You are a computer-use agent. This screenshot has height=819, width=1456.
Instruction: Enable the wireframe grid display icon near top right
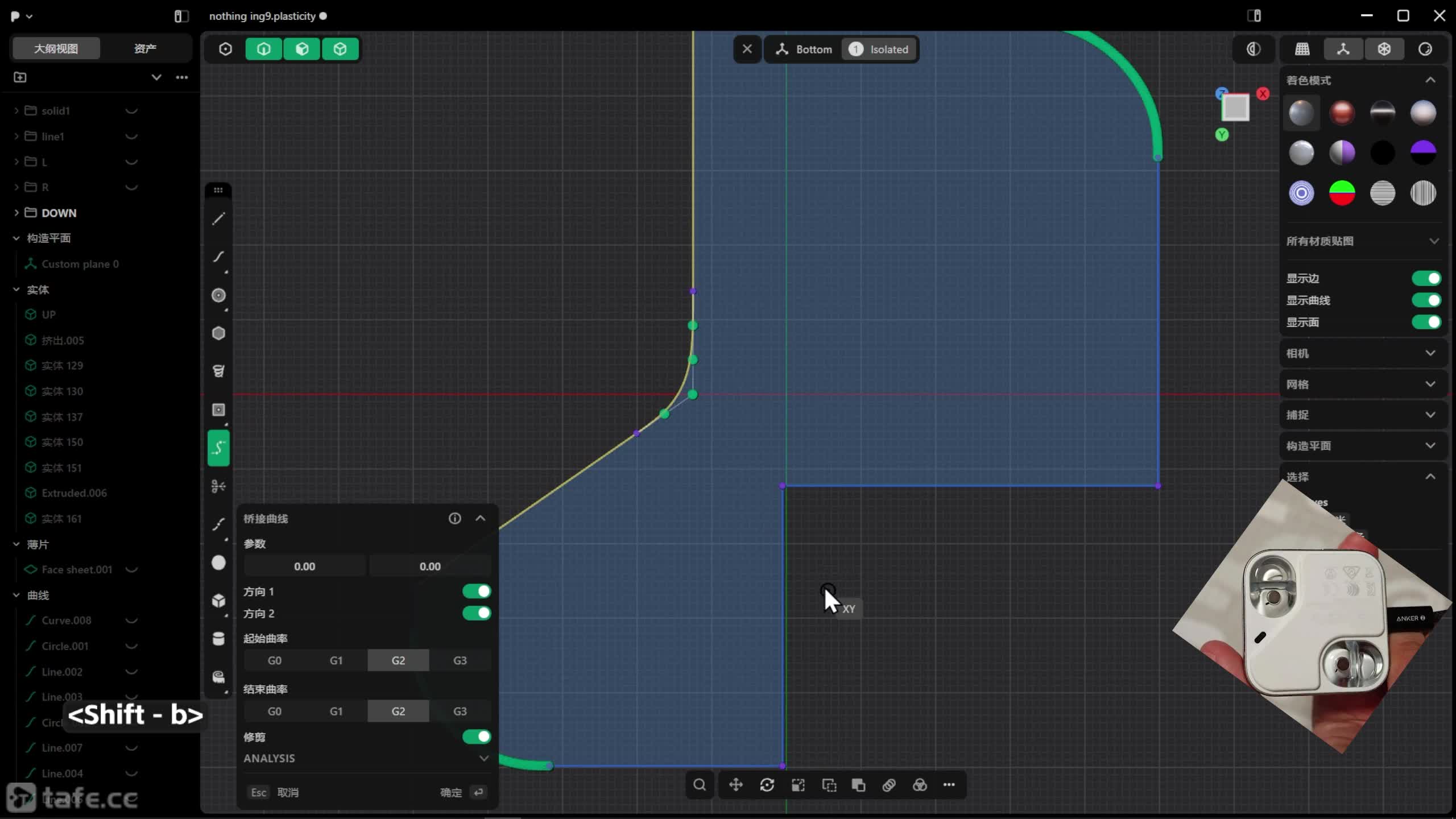click(1302, 49)
